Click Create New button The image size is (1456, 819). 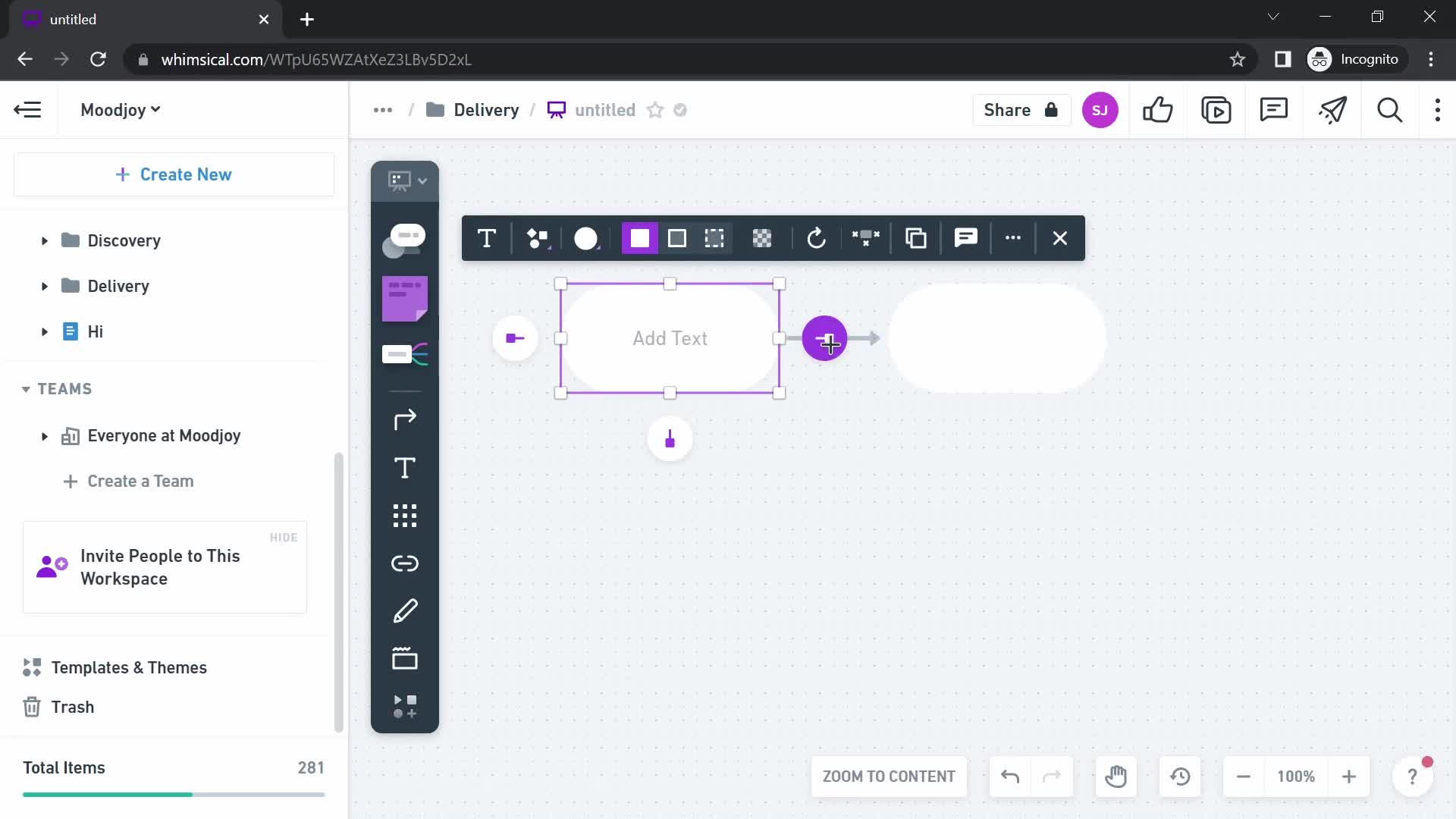pos(174,174)
